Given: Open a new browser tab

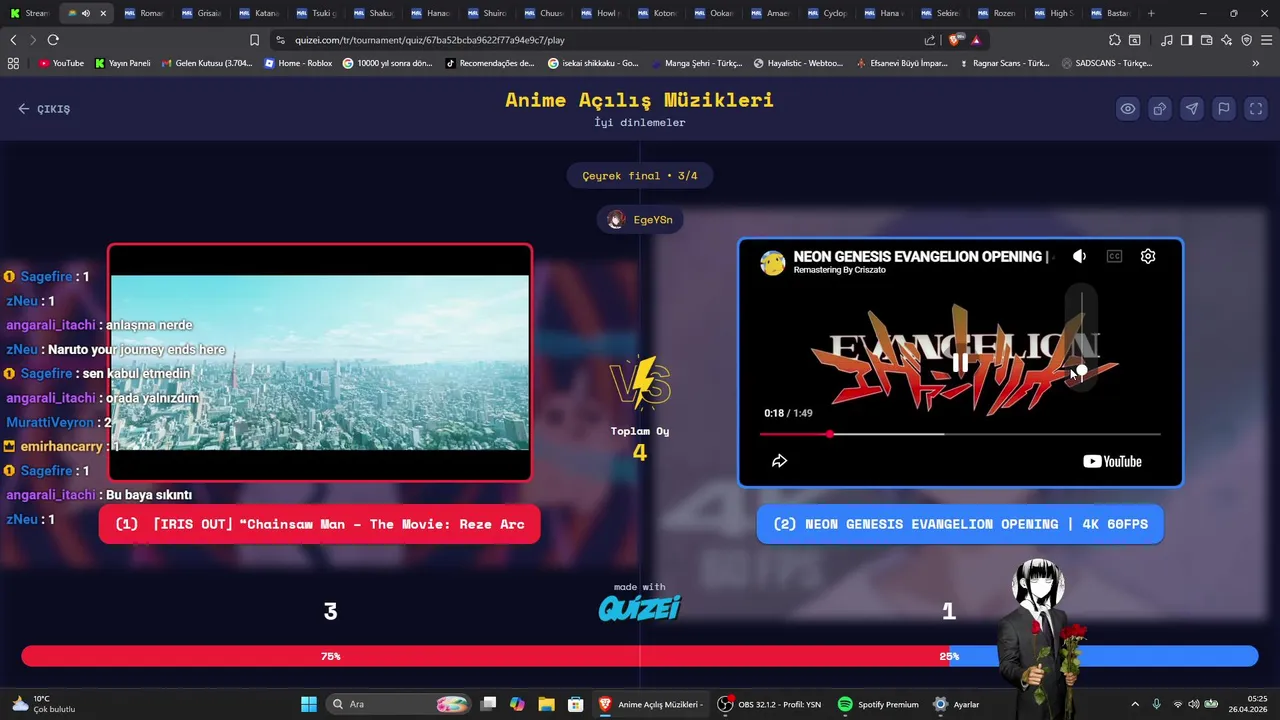Looking at the screenshot, I should 1151,13.
